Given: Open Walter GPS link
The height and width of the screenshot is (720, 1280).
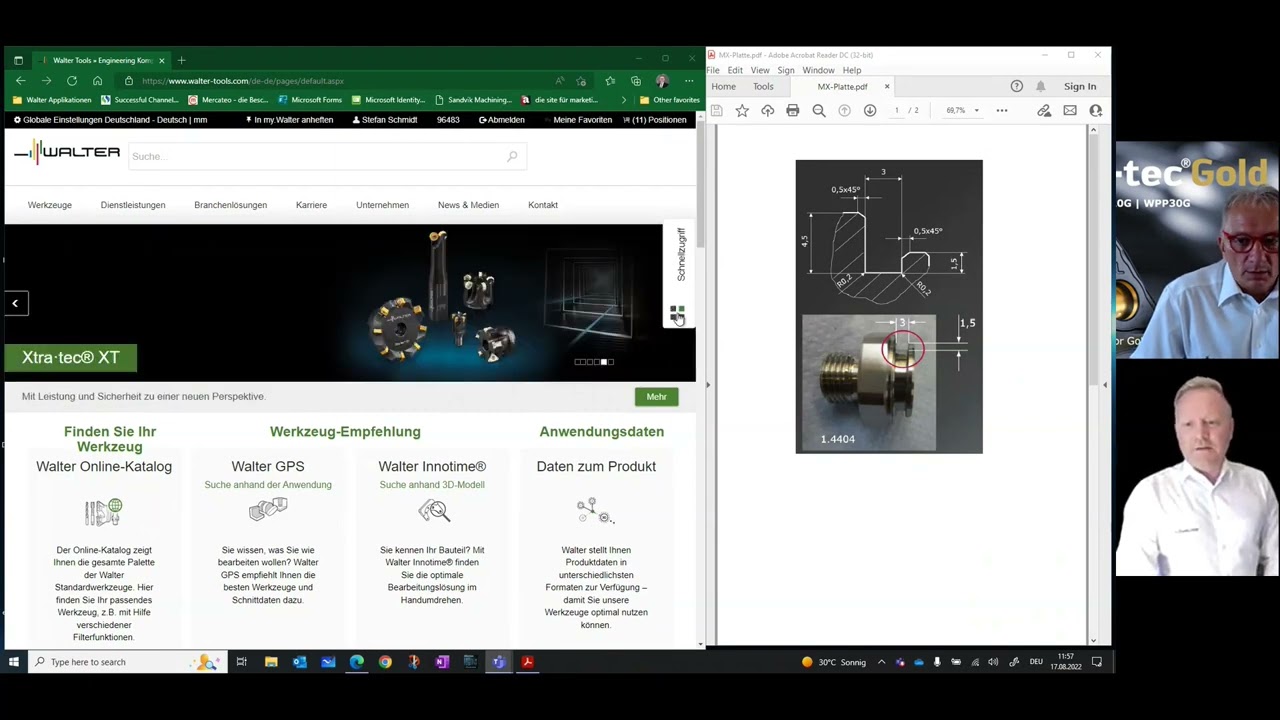Looking at the screenshot, I should point(268,466).
